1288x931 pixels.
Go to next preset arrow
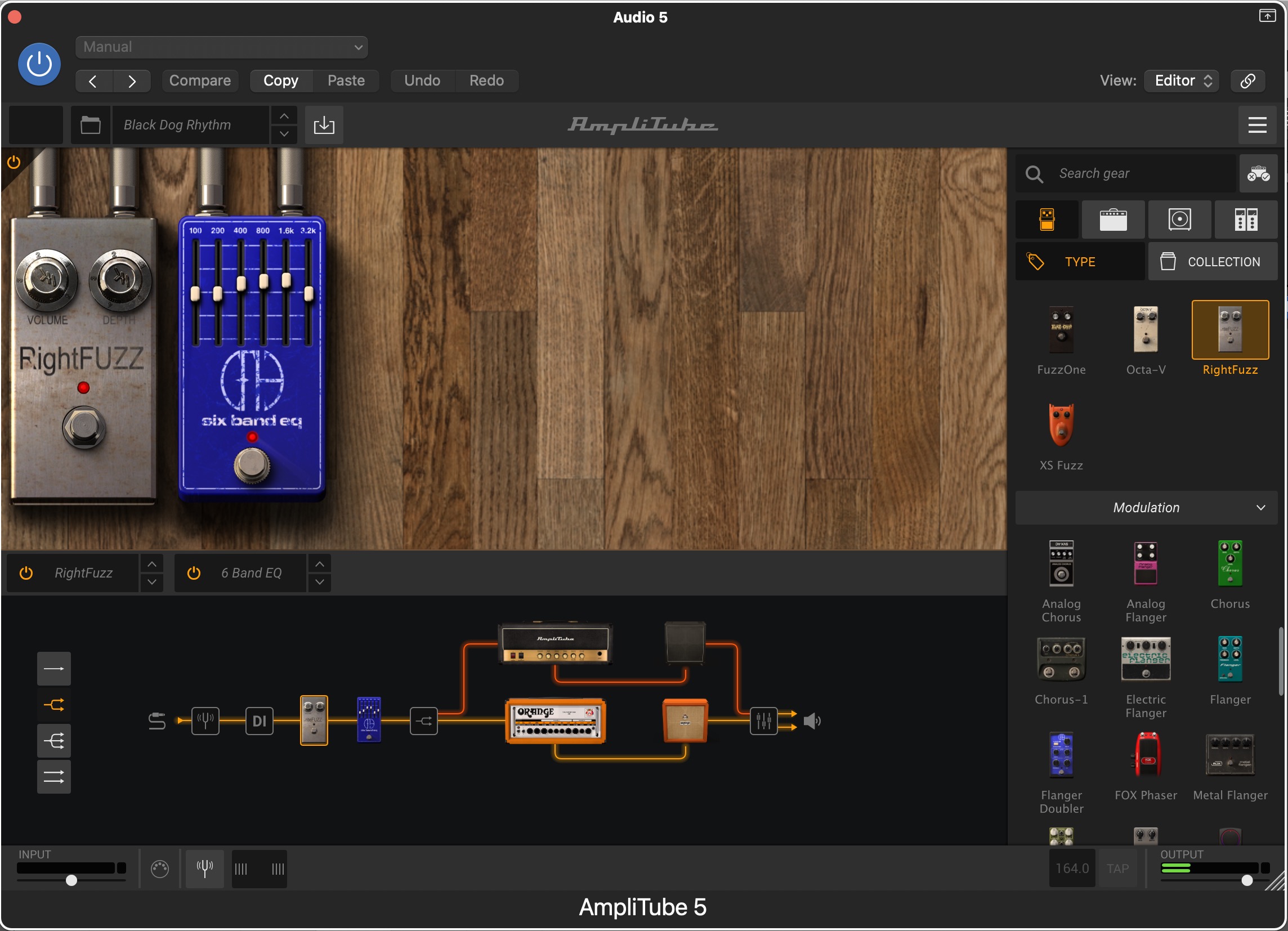tap(132, 80)
